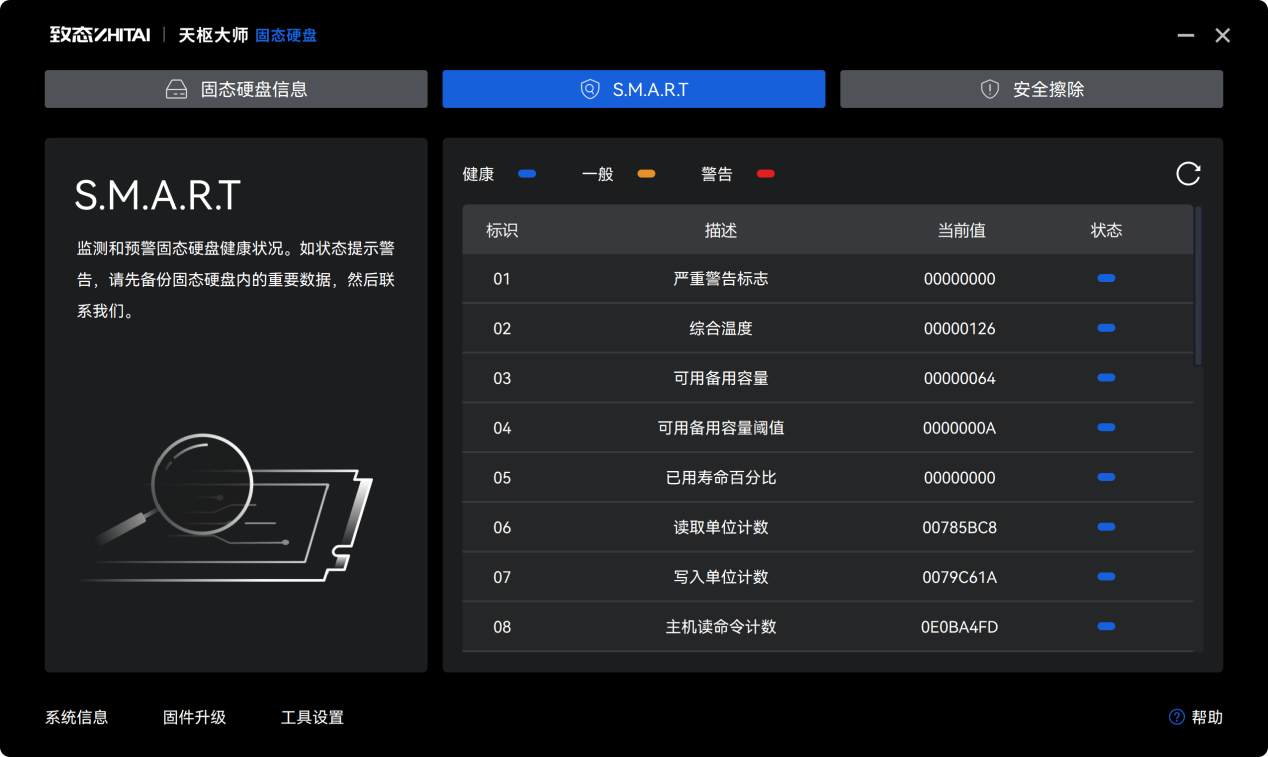The width and height of the screenshot is (1268, 757).
Task: Open 工具设置 tool settings
Action: [312, 717]
